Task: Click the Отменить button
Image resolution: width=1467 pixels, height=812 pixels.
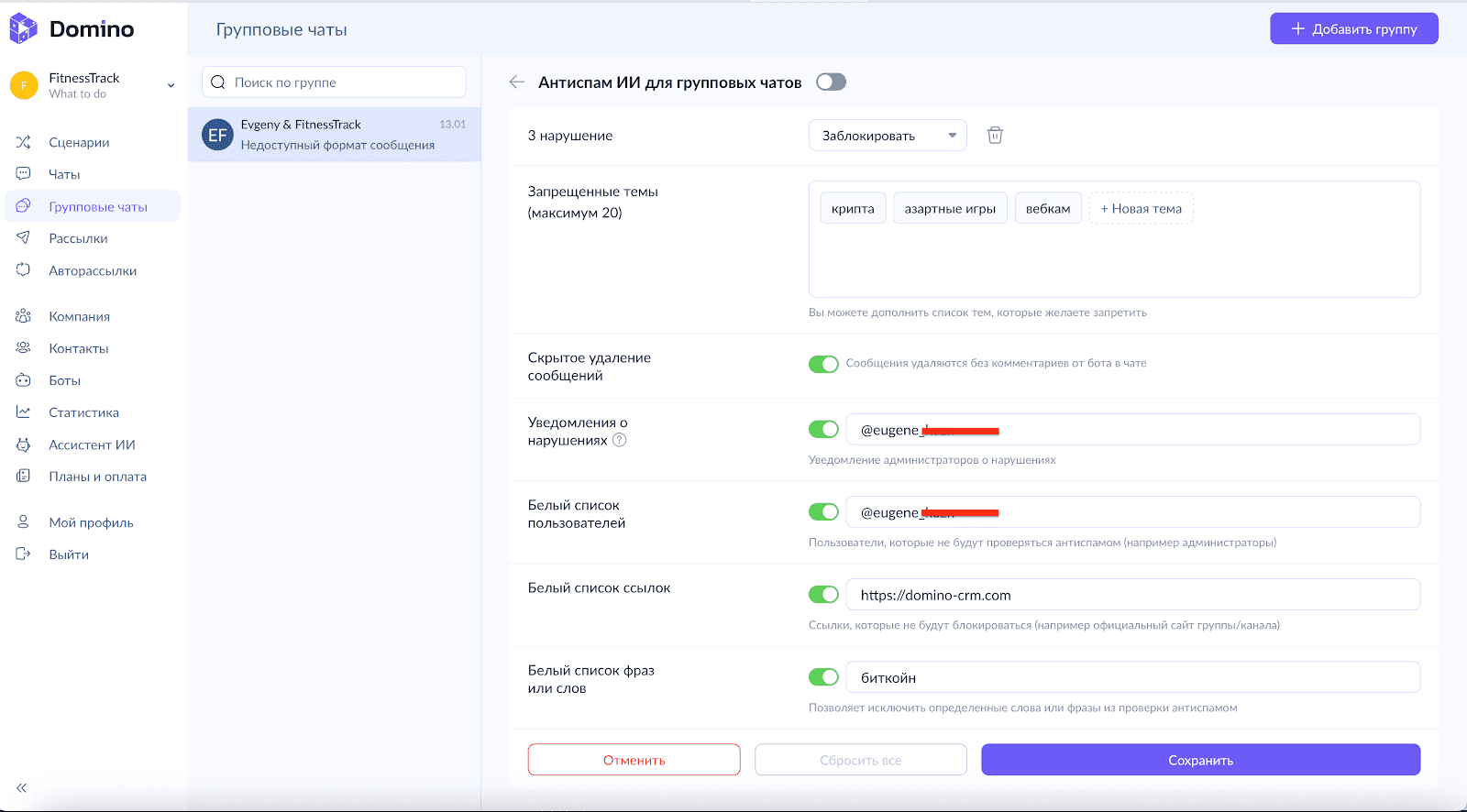Action: coord(634,760)
